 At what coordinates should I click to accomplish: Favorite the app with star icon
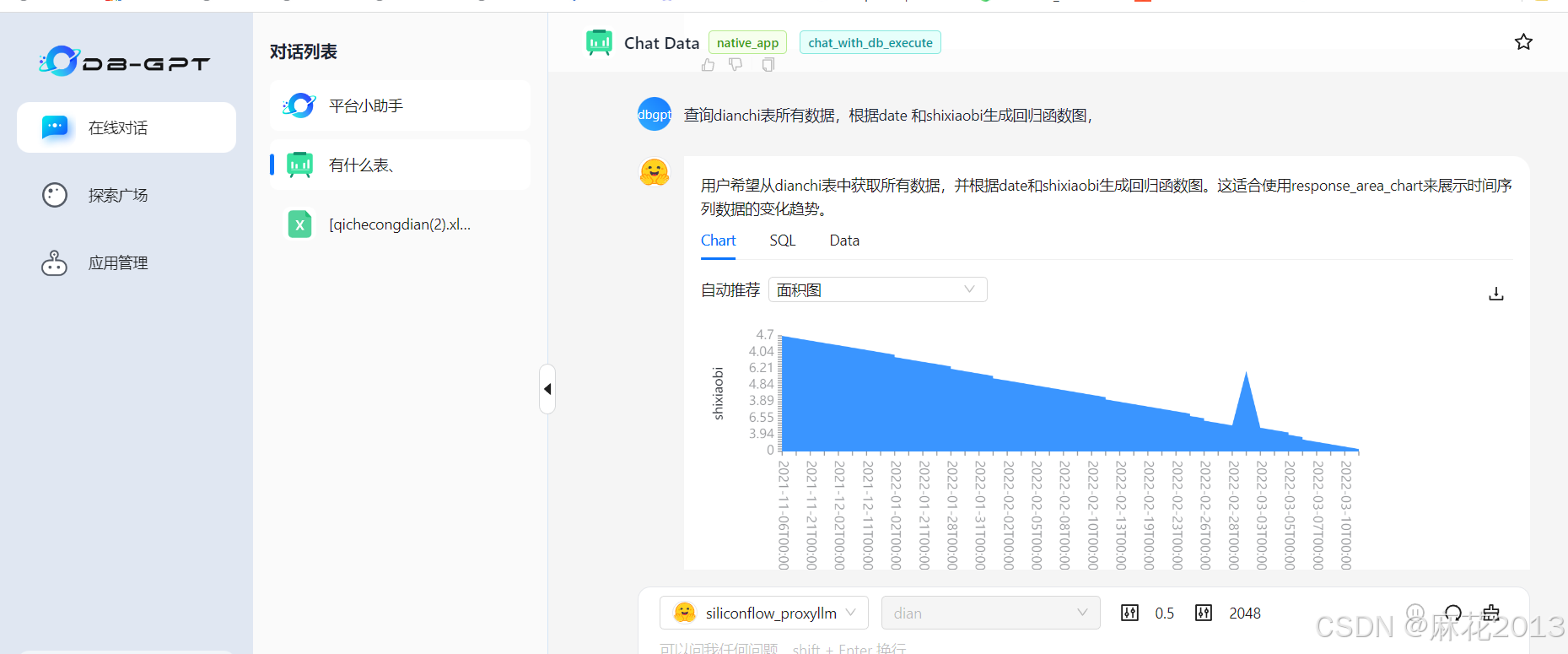coord(1523,42)
